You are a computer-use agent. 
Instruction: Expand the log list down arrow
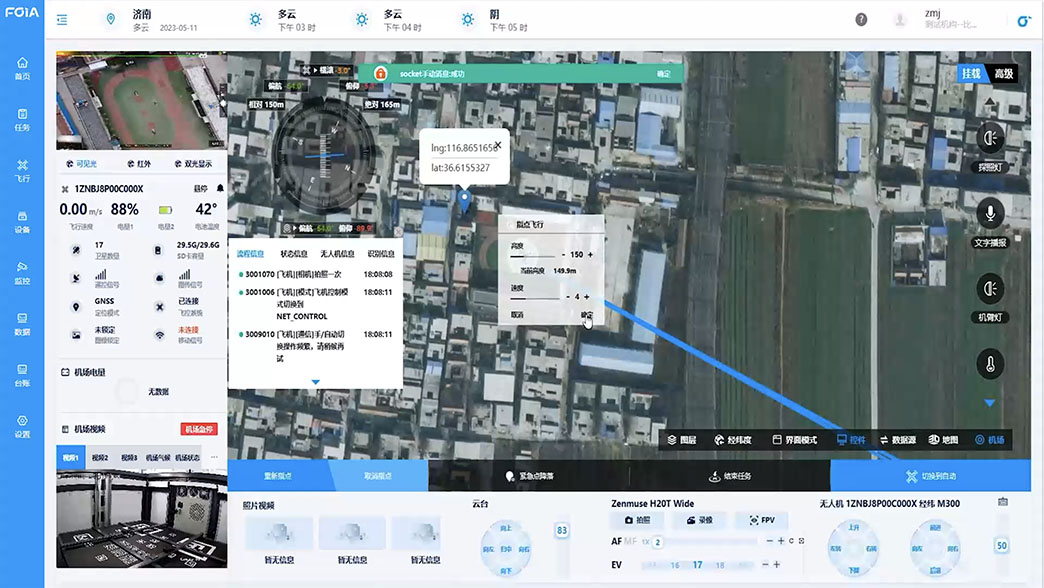[315, 382]
